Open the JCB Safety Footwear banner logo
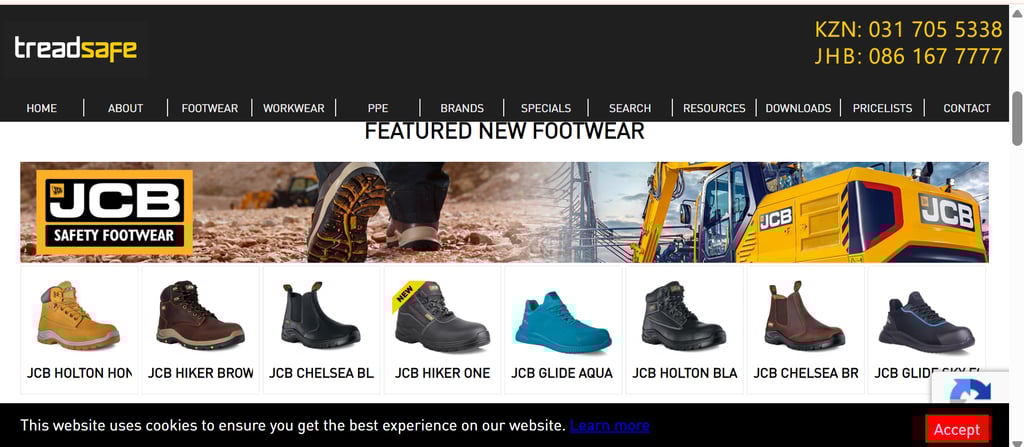The height and width of the screenshot is (447, 1024). [114, 212]
